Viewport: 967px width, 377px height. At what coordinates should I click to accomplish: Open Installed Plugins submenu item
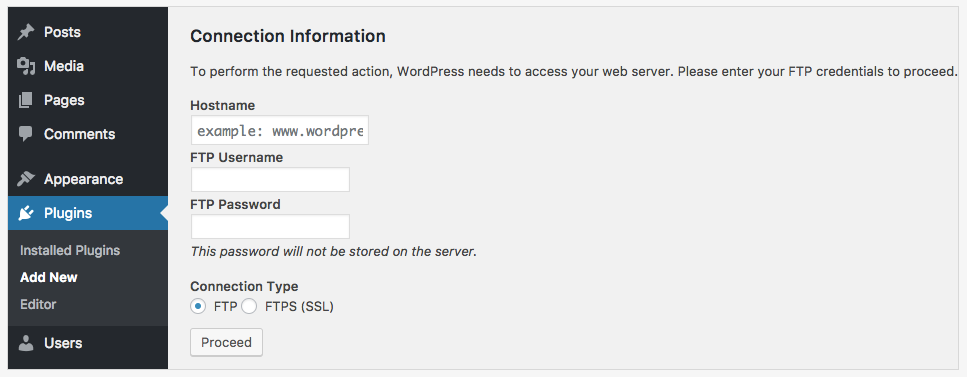[x=70, y=251]
